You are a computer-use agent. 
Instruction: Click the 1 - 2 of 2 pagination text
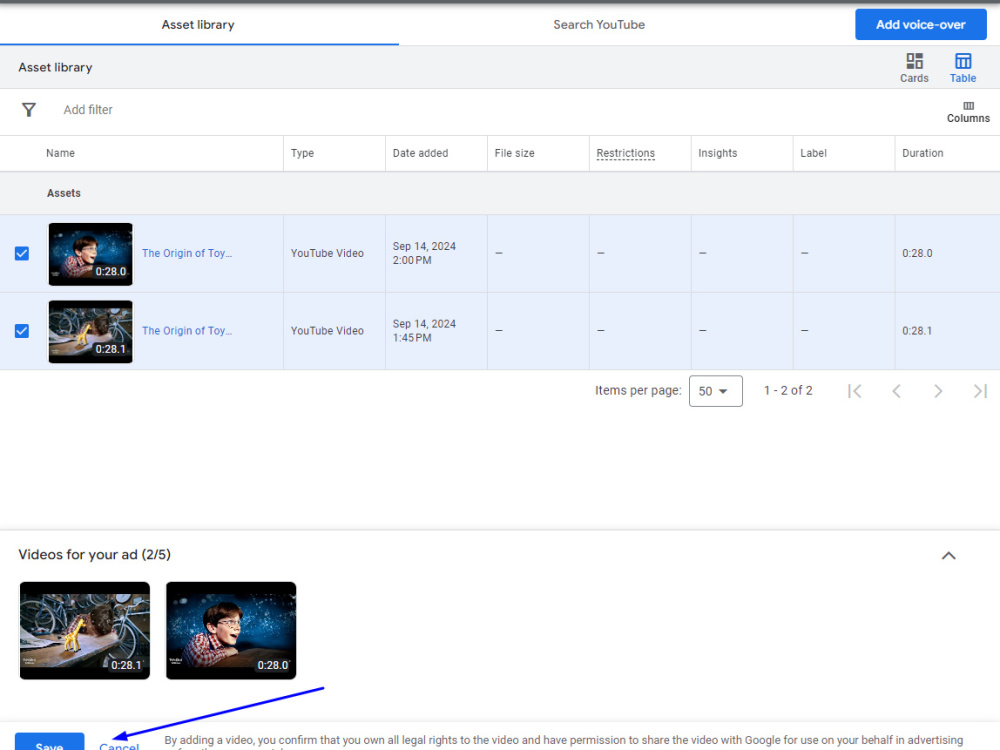pos(788,390)
